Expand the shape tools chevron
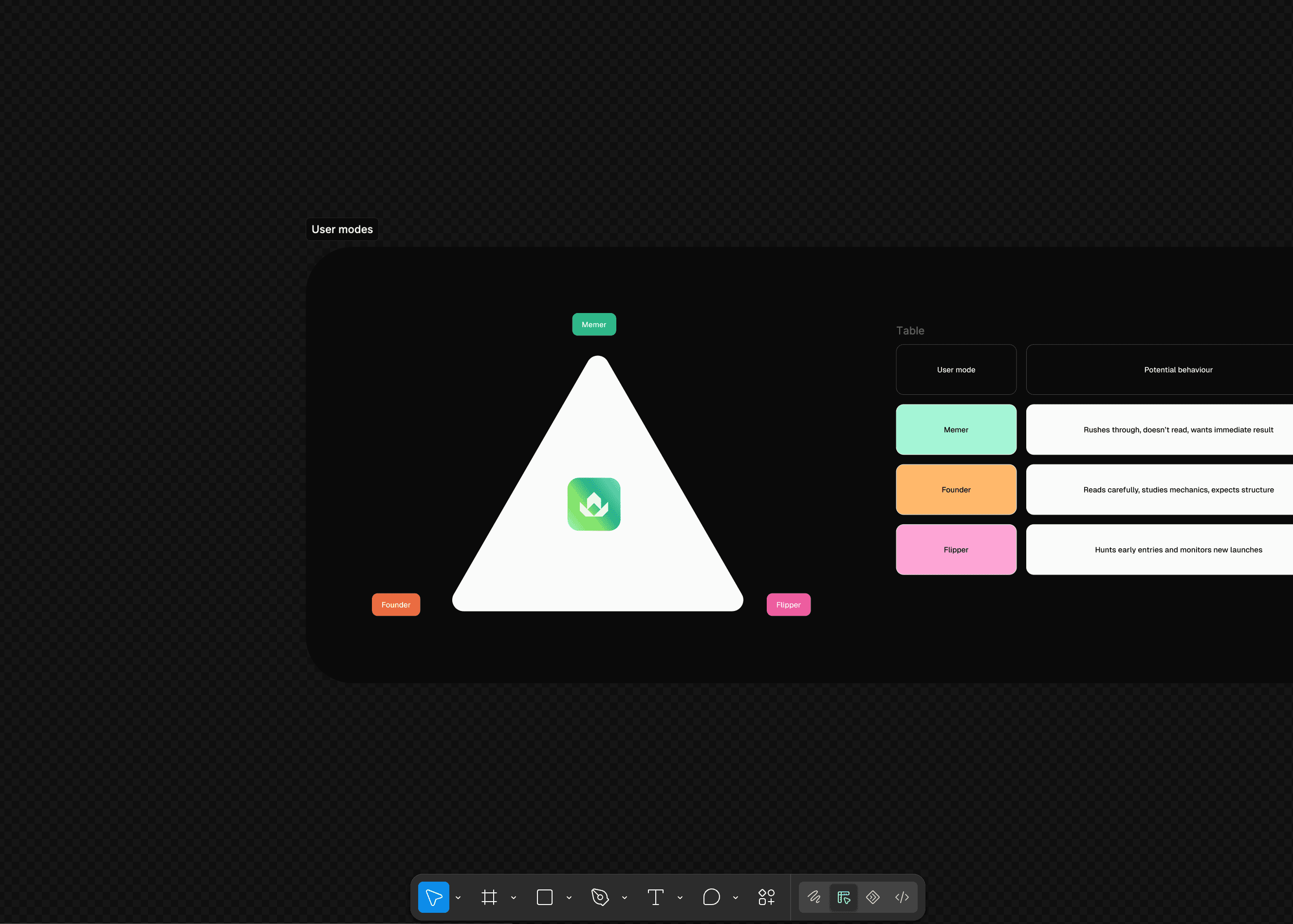This screenshot has height=924, width=1293. point(569,898)
